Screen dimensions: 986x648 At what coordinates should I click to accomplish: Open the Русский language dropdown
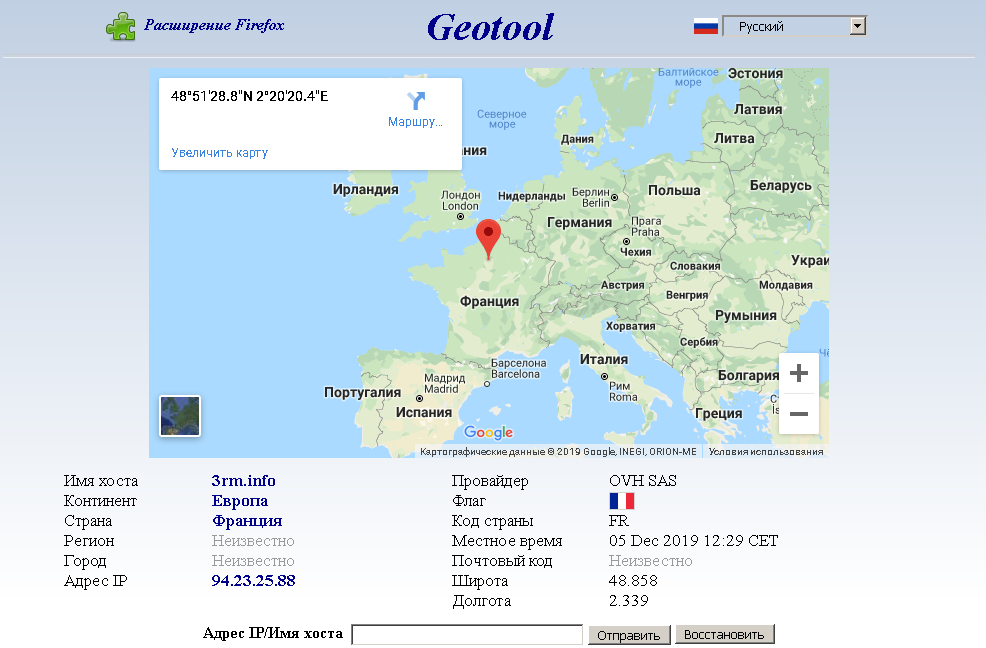click(x=793, y=27)
